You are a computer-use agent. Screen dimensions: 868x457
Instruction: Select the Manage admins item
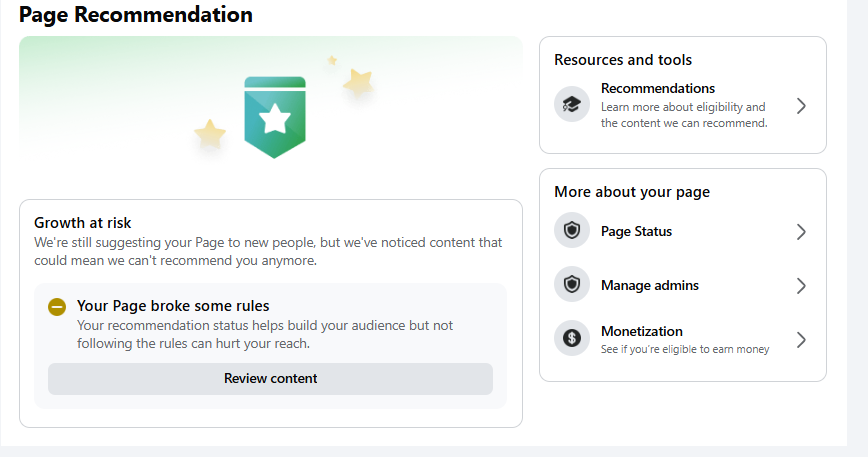click(x=683, y=285)
